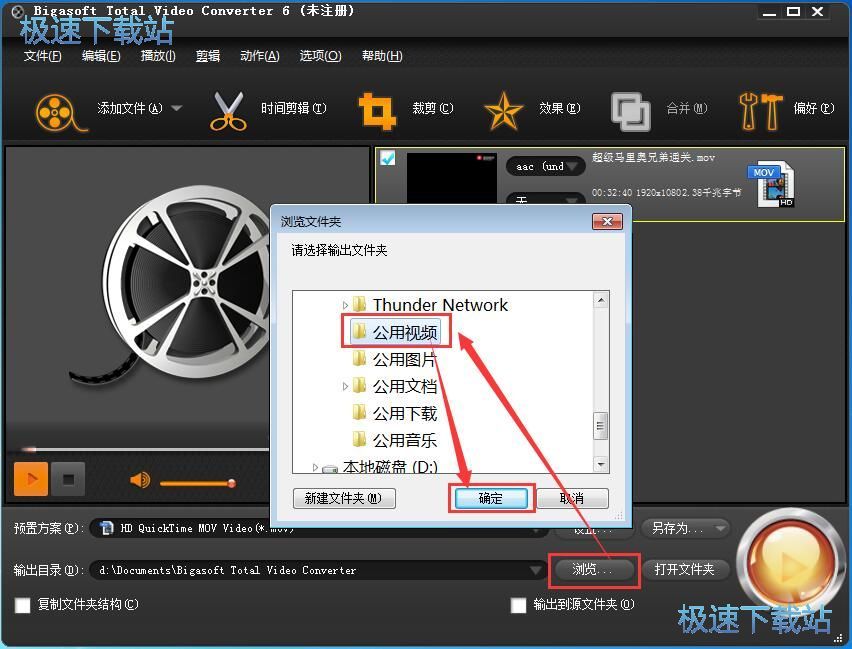Enable the 输出到源文件夹 checkbox
The width and height of the screenshot is (852, 649).
pos(518,605)
